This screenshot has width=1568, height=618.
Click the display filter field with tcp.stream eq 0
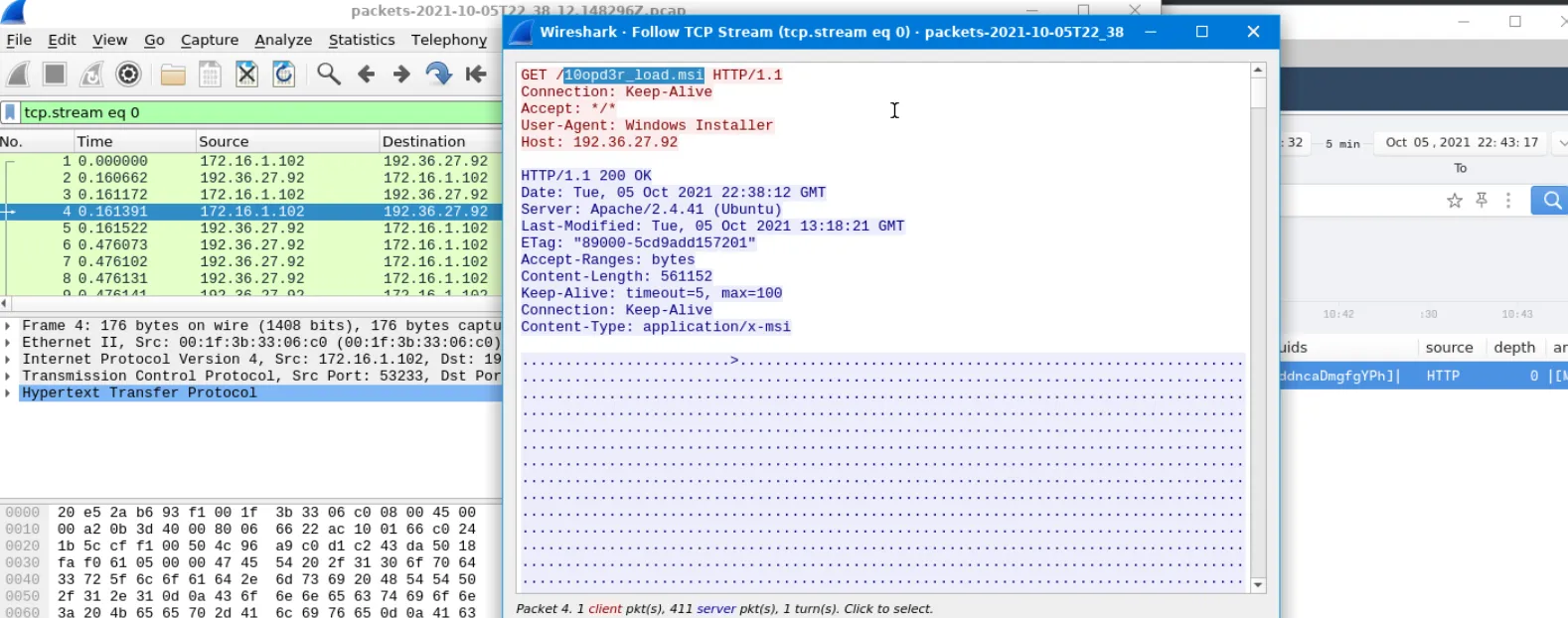(260, 112)
